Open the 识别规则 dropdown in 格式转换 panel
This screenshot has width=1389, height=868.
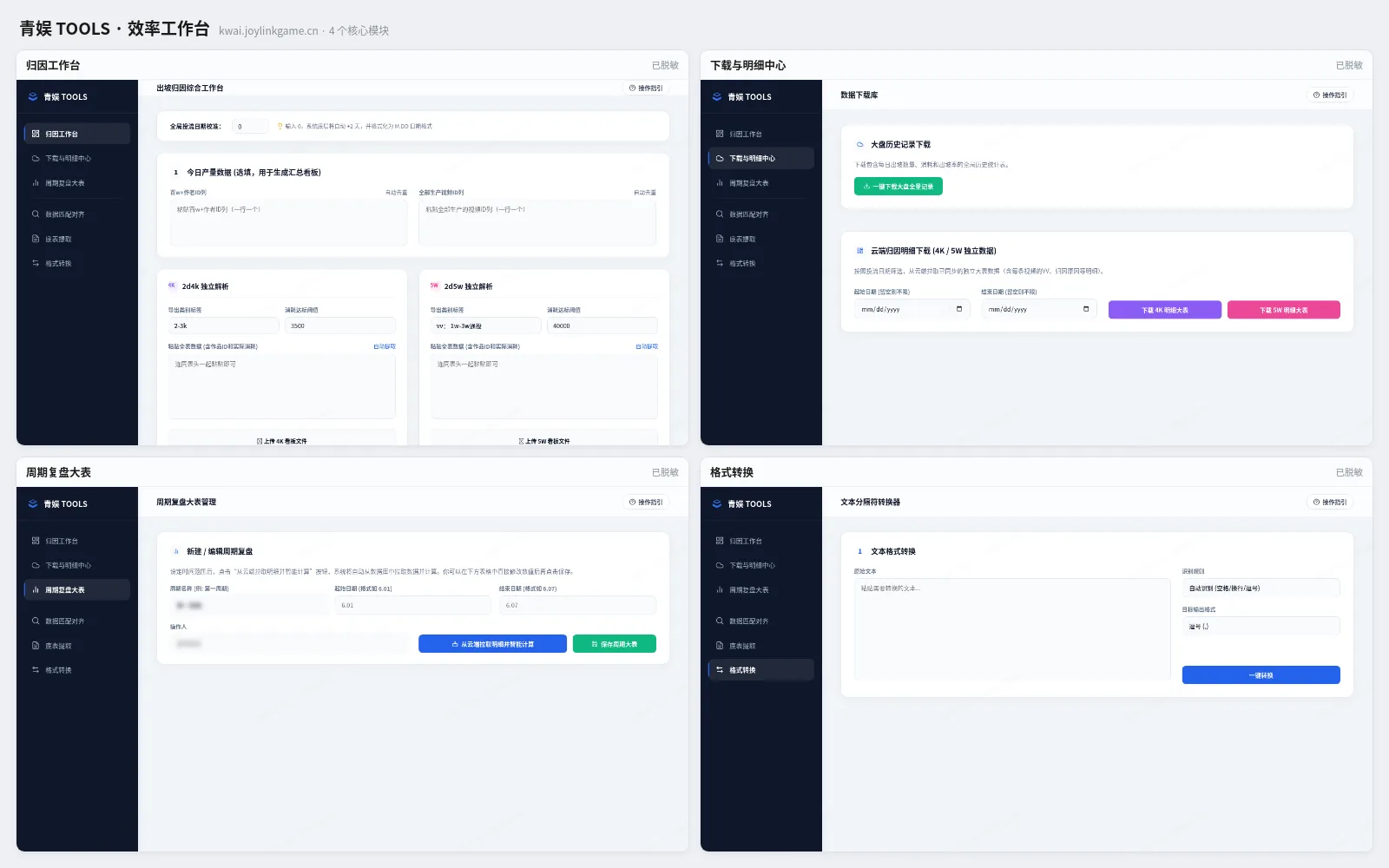1261,589
